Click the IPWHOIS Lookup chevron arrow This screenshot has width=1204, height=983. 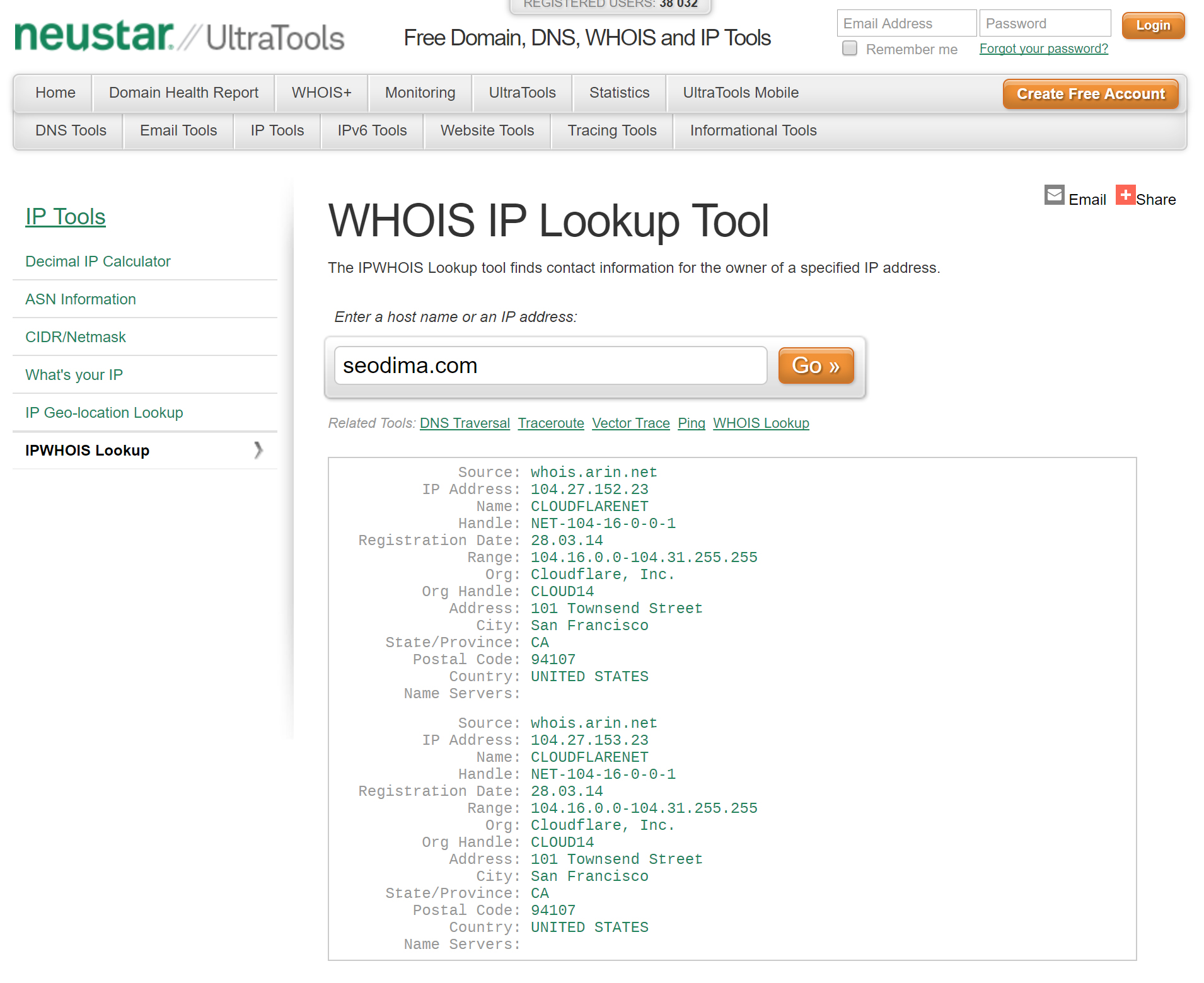click(258, 450)
